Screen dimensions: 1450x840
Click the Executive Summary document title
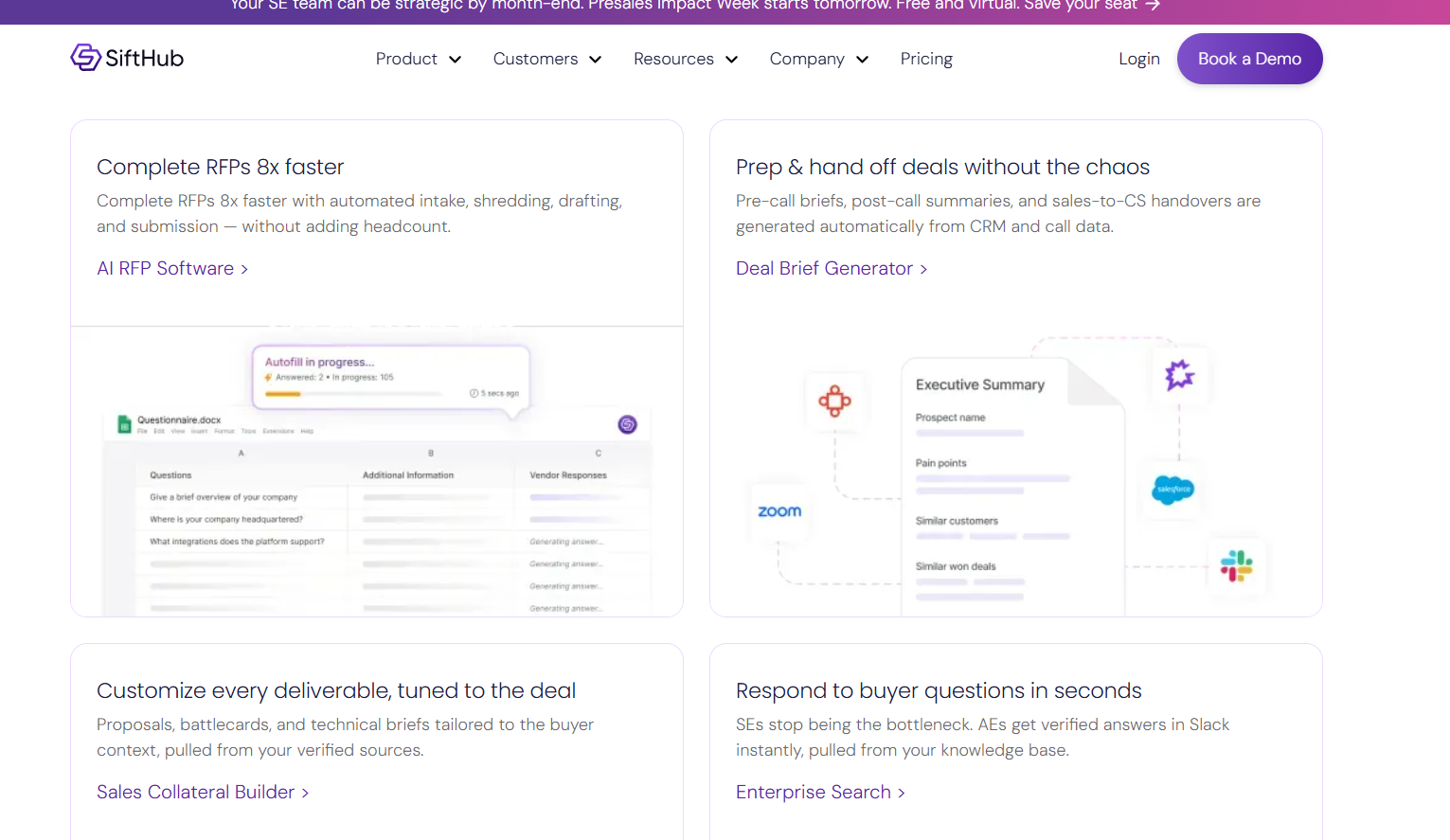pyautogui.click(x=980, y=385)
